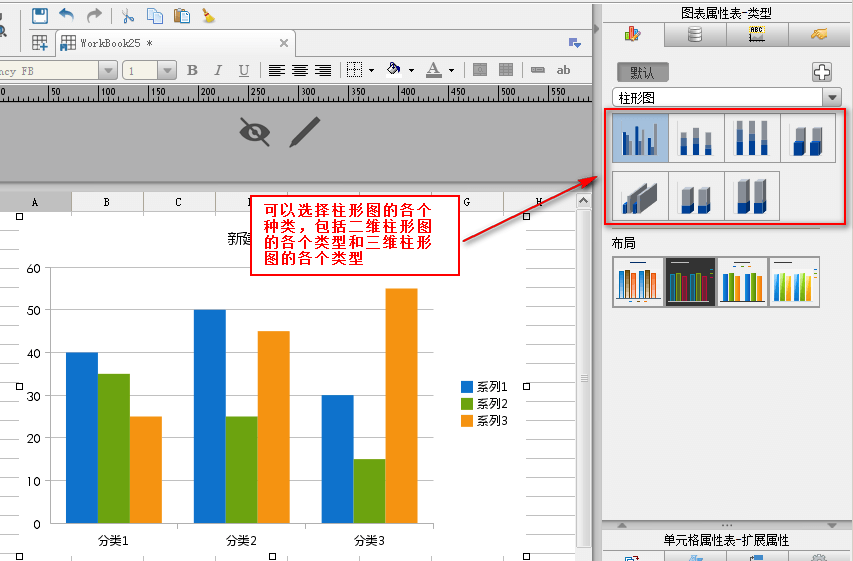Click the 分类3 axis label
853x561 pixels.
[369, 540]
